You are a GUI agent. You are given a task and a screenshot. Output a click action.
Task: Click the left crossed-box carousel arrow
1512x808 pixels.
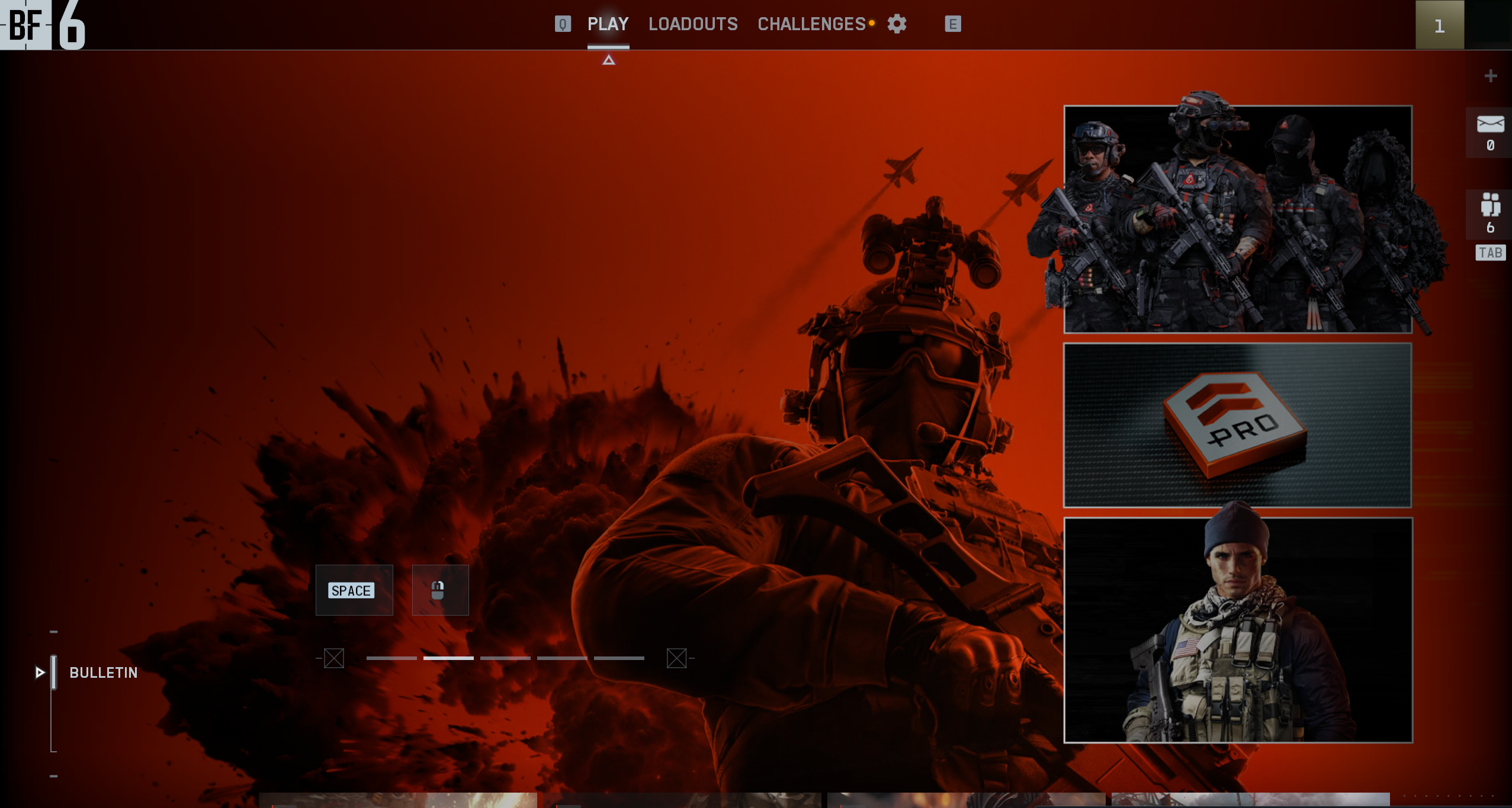(x=334, y=658)
